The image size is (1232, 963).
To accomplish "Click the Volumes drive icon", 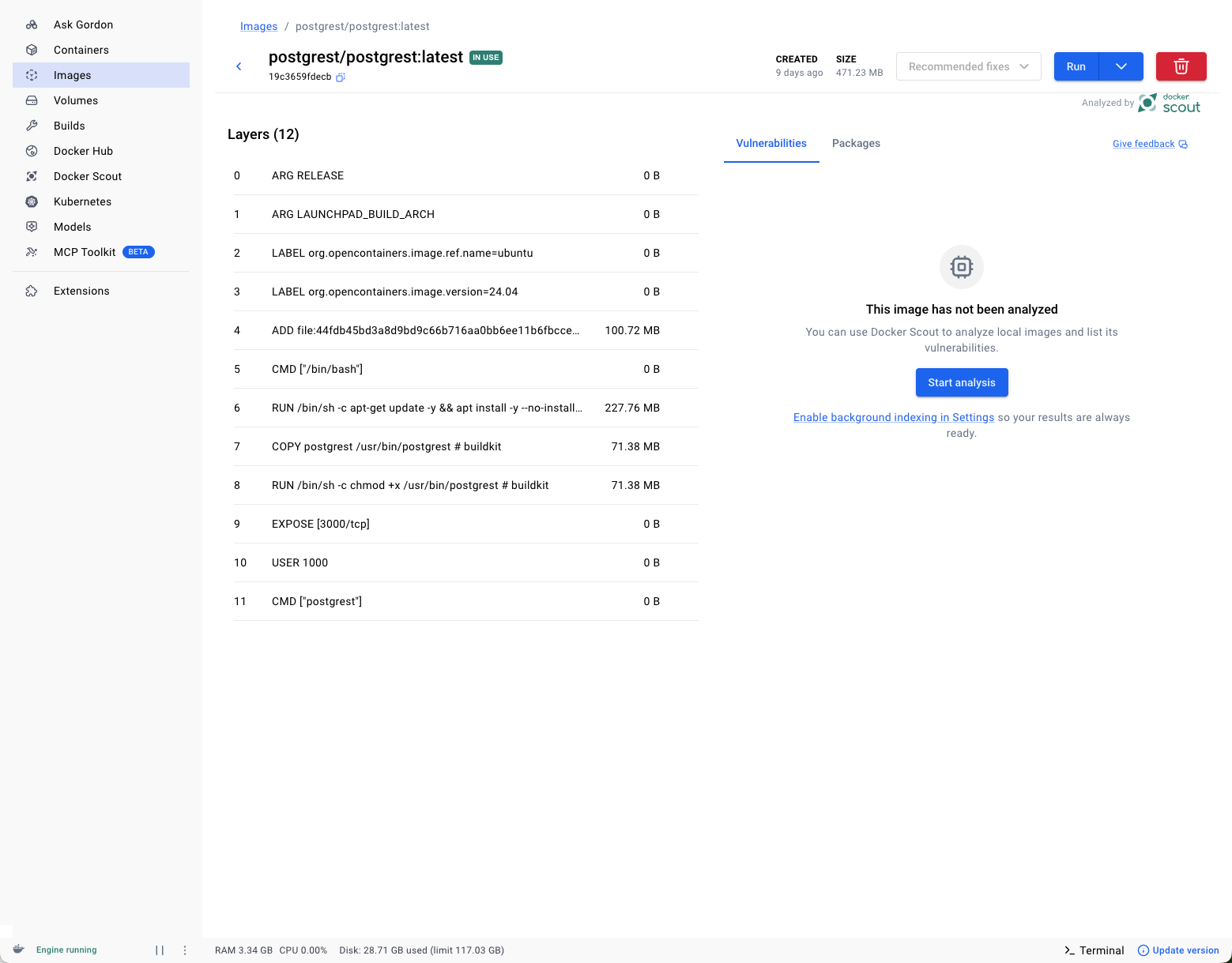I will pos(32,100).
